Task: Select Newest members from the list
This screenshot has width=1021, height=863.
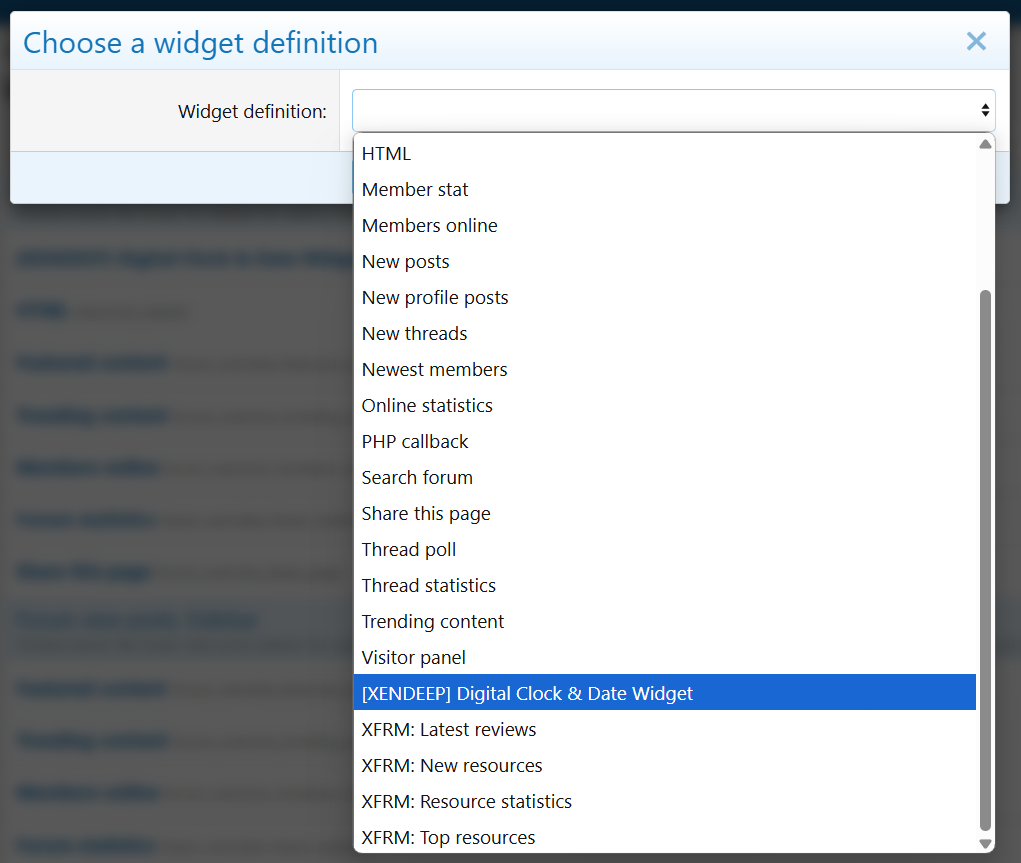Action: click(x=434, y=370)
